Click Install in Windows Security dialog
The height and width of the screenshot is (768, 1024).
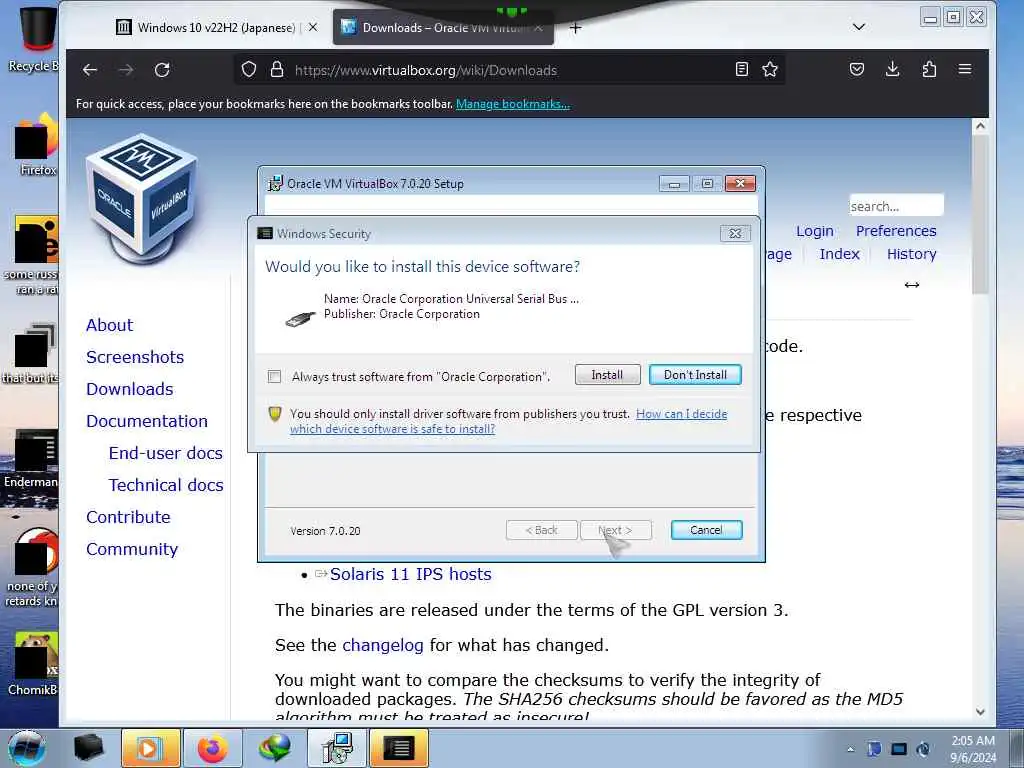click(x=607, y=375)
